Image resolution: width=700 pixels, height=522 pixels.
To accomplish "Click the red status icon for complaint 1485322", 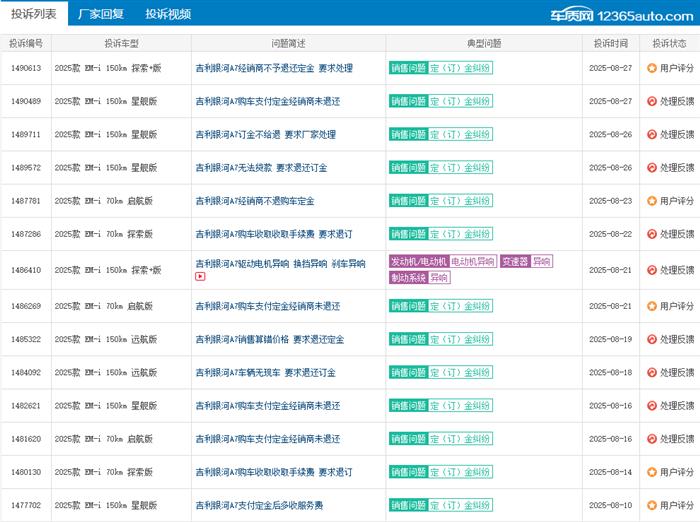I will (x=652, y=340).
